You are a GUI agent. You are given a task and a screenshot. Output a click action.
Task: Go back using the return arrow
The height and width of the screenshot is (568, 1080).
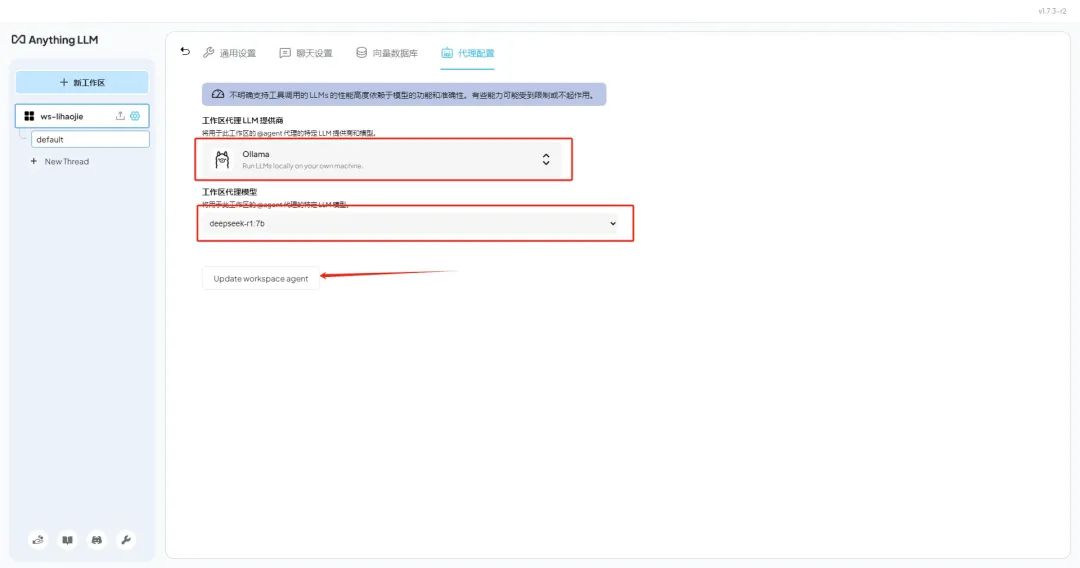point(185,51)
